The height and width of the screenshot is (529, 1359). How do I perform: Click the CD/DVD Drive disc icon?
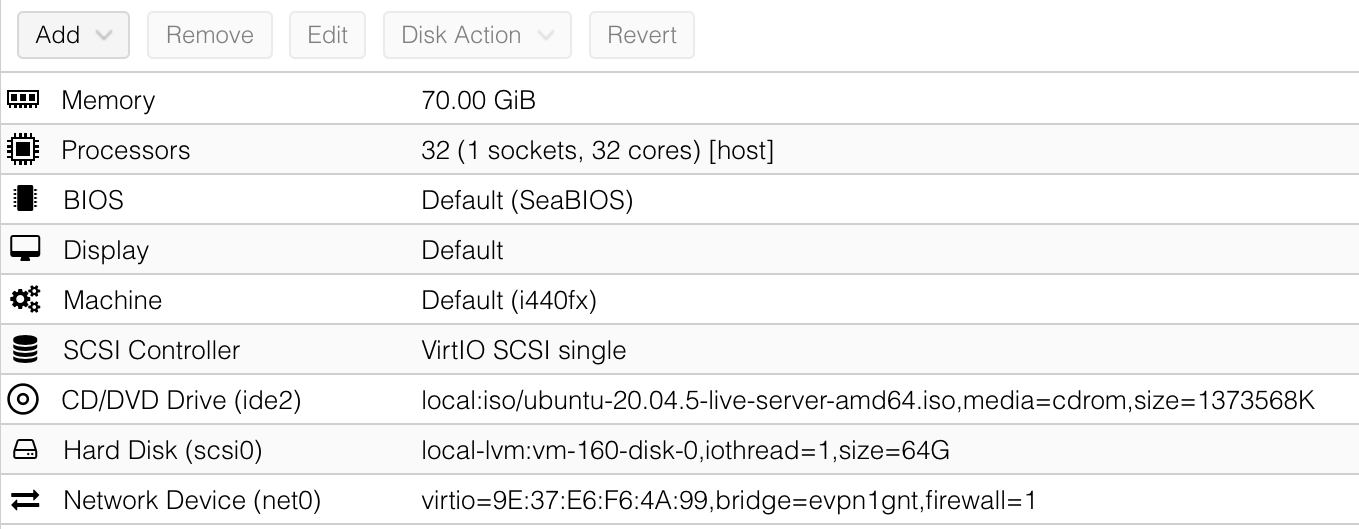pos(23,400)
